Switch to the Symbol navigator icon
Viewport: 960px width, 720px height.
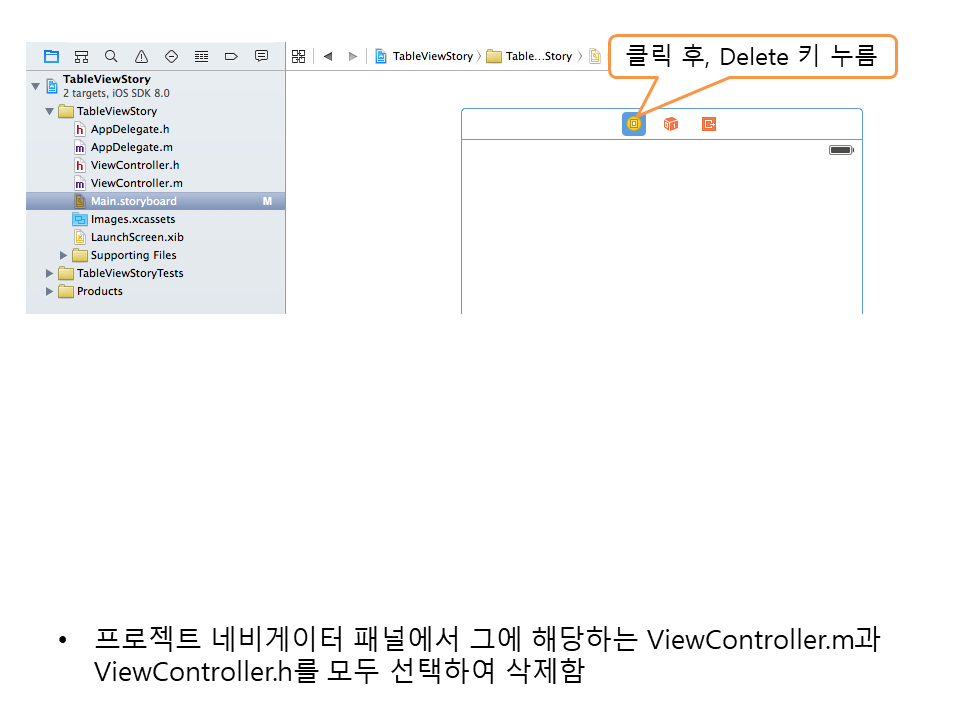pyautogui.click(x=81, y=56)
